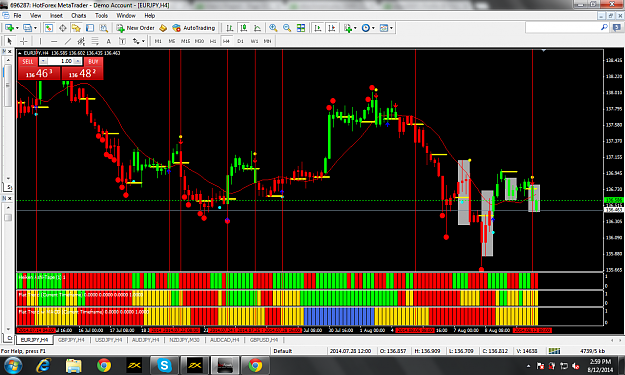Screen dimensions: 625x375
Task: Expand the New Chart dropdown arrow
Action: click(x=17, y=28)
